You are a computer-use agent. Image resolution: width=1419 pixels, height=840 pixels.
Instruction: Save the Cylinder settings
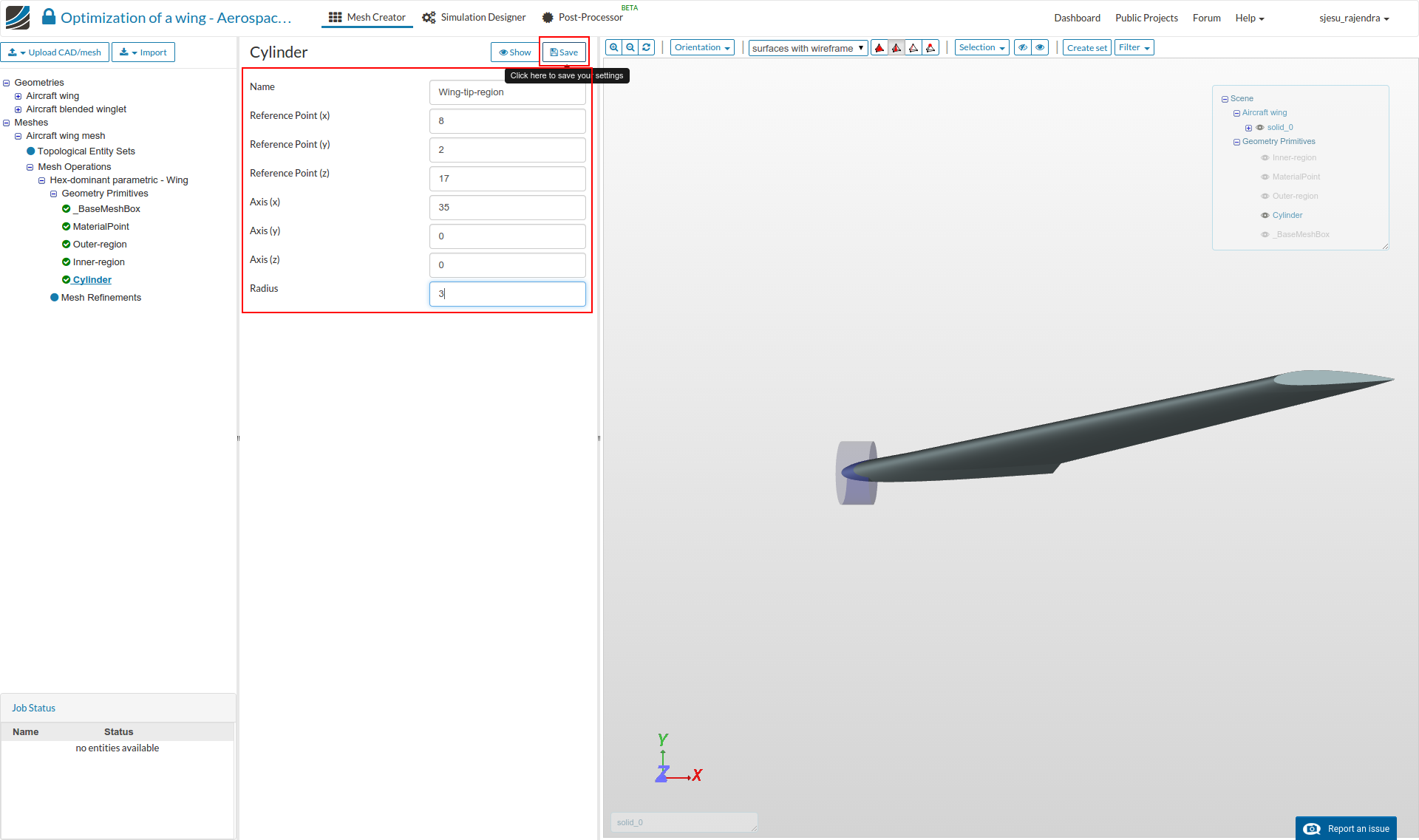coord(564,52)
